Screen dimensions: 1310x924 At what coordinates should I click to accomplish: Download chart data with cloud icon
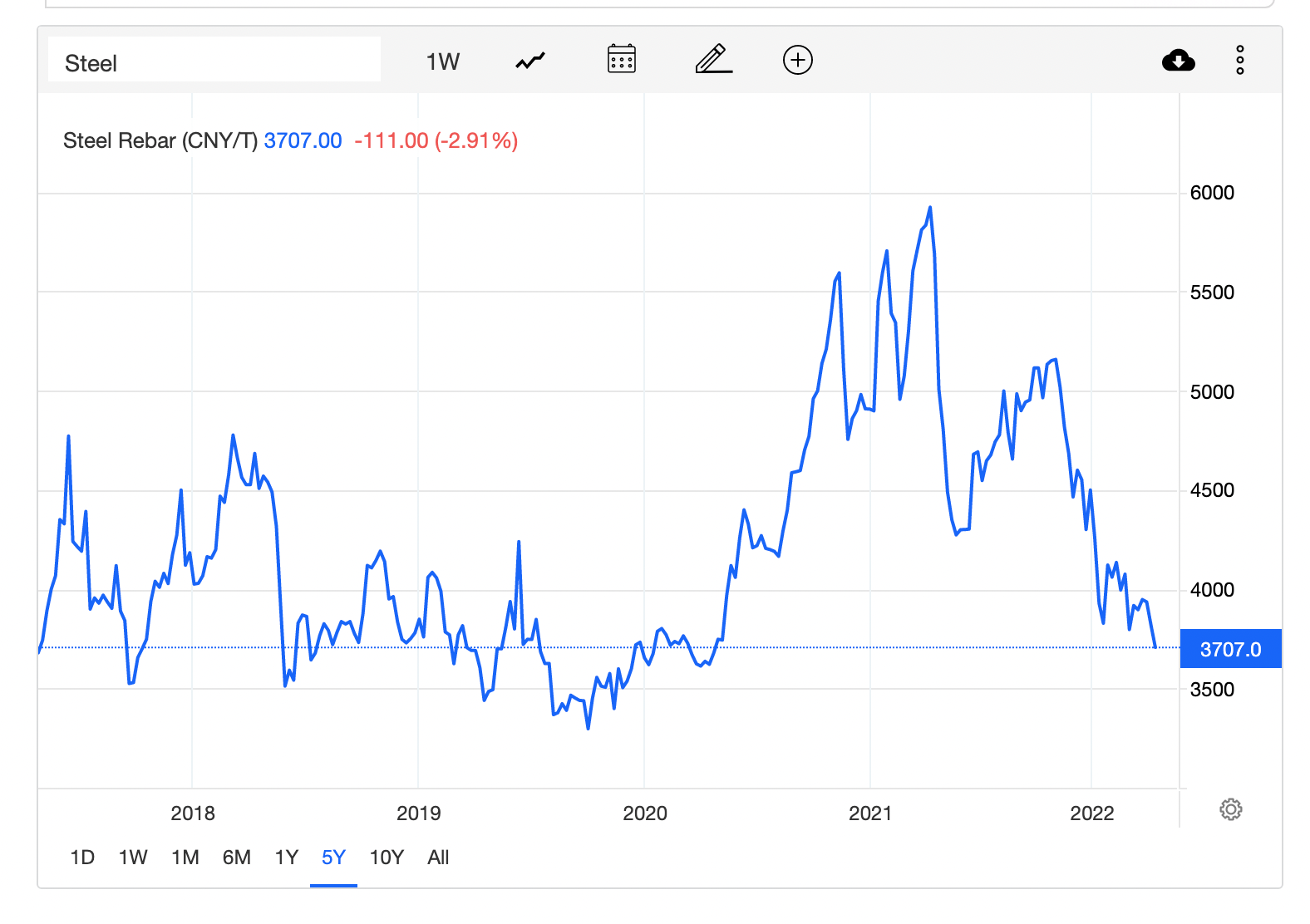(1178, 61)
